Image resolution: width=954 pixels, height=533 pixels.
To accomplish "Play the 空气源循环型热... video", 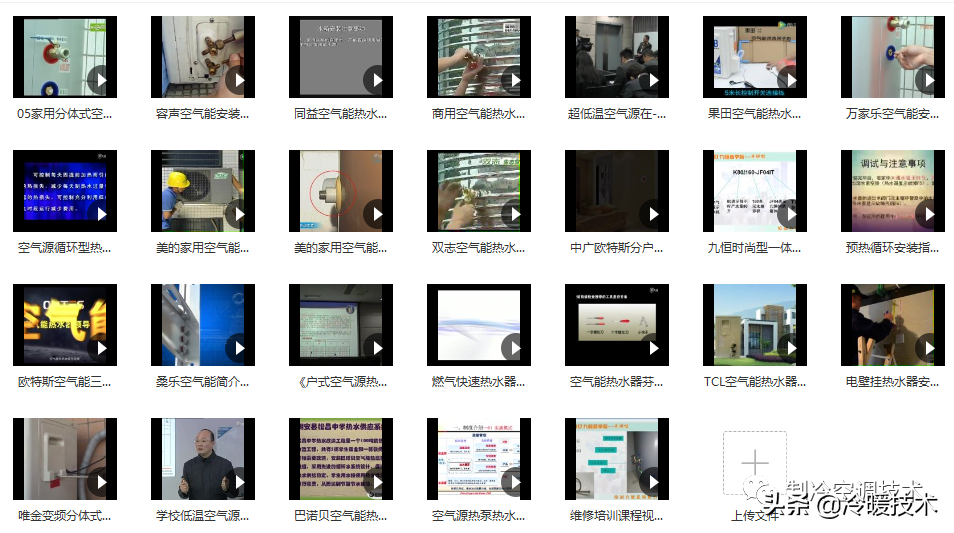I will tap(100, 214).
